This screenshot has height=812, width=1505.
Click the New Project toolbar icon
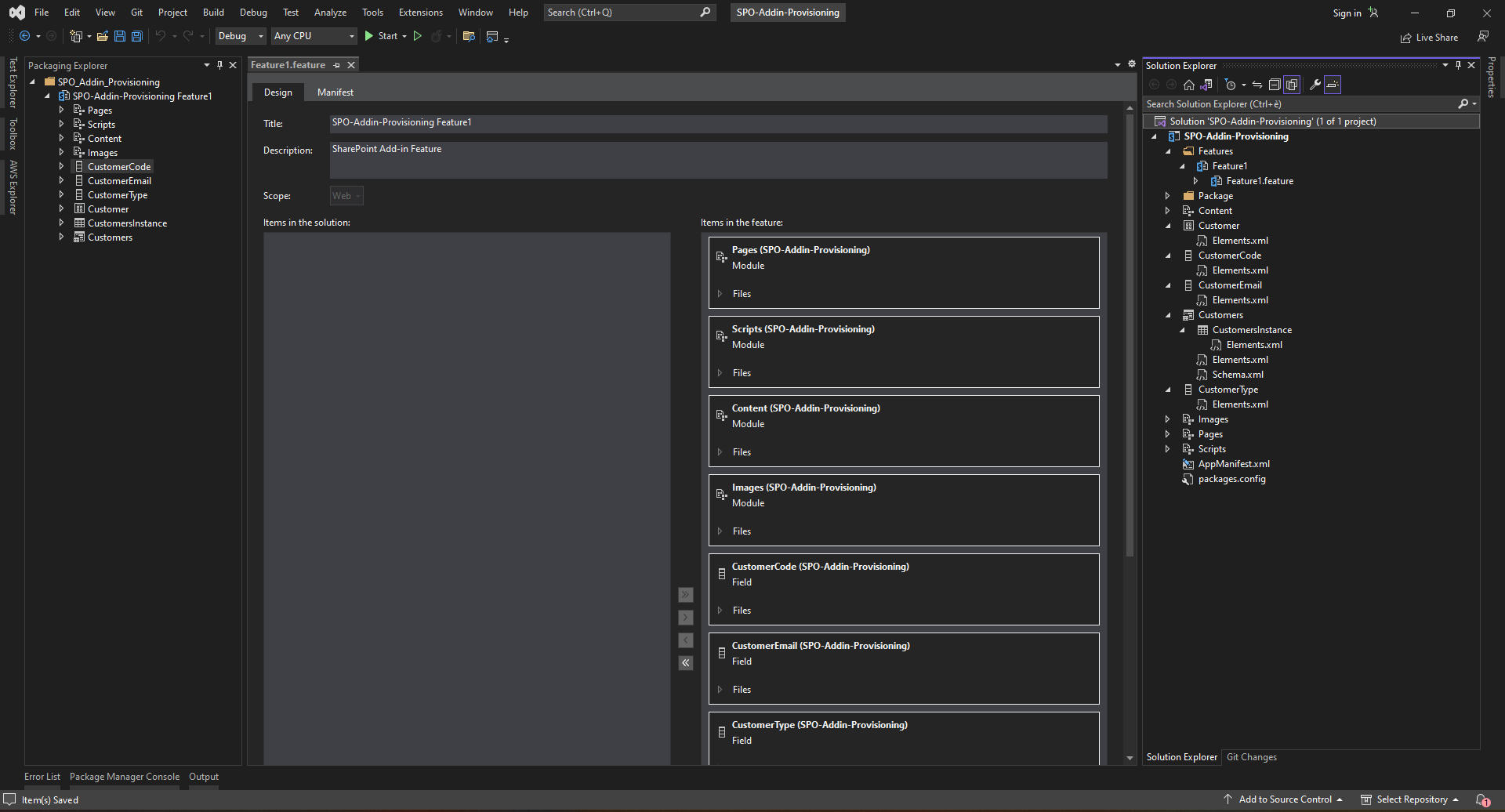[76, 36]
